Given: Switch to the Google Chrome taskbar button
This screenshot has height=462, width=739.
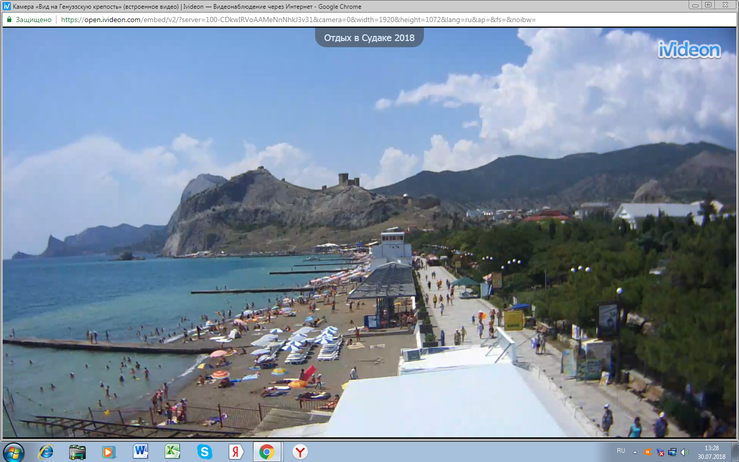Looking at the screenshot, I should [x=267, y=451].
